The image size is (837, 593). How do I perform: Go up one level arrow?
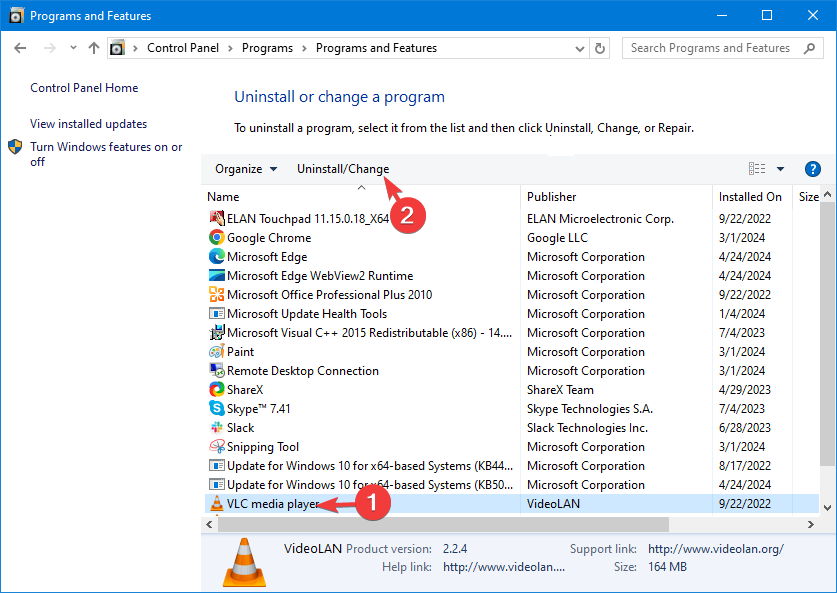click(x=94, y=49)
